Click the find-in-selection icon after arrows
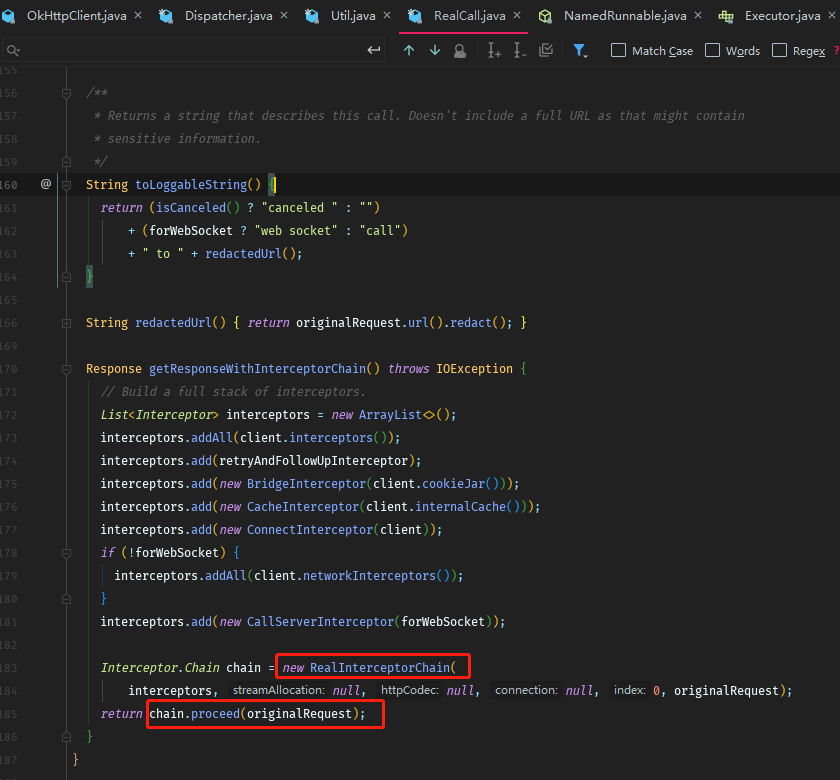840x780 pixels. click(x=459, y=50)
